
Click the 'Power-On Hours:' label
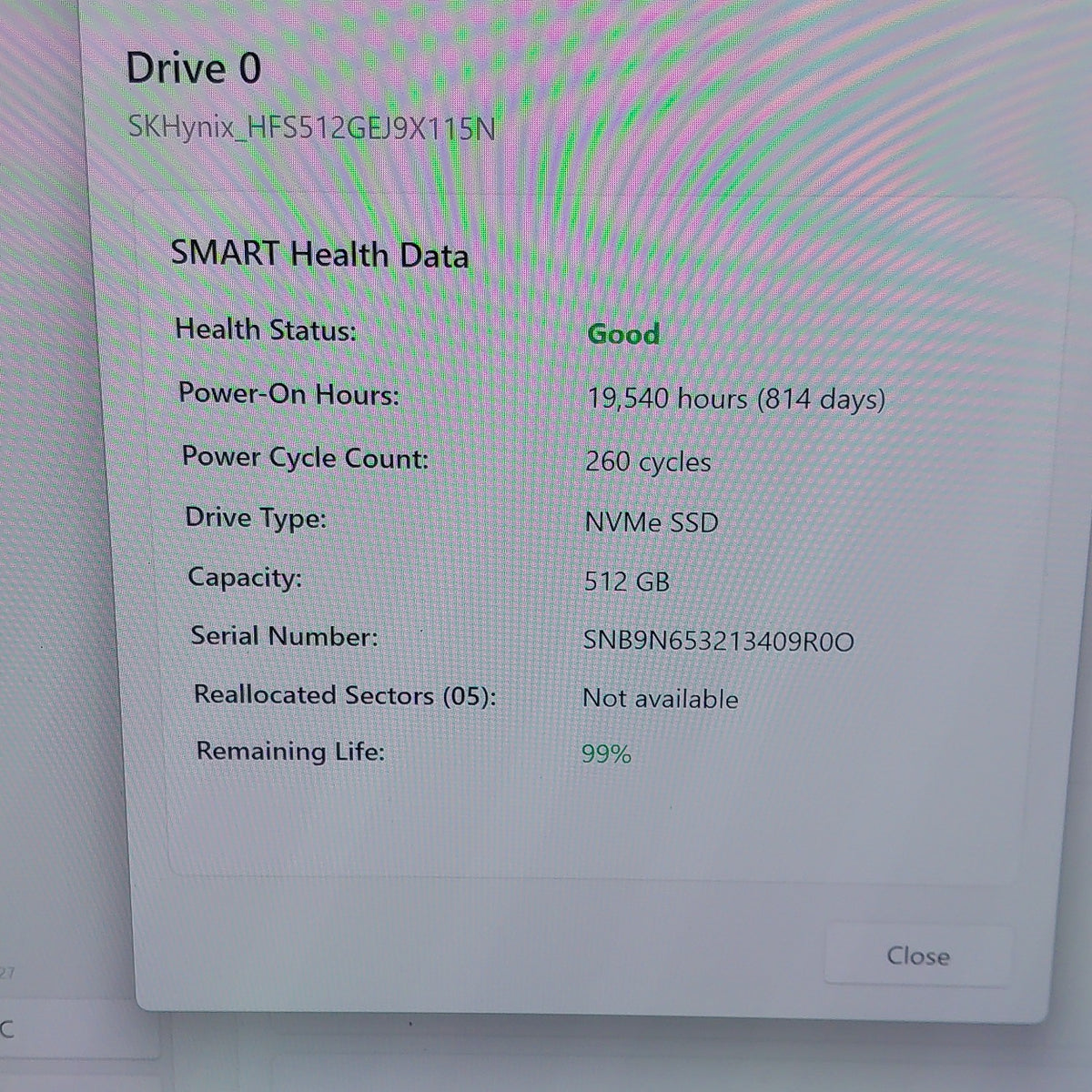click(288, 394)
